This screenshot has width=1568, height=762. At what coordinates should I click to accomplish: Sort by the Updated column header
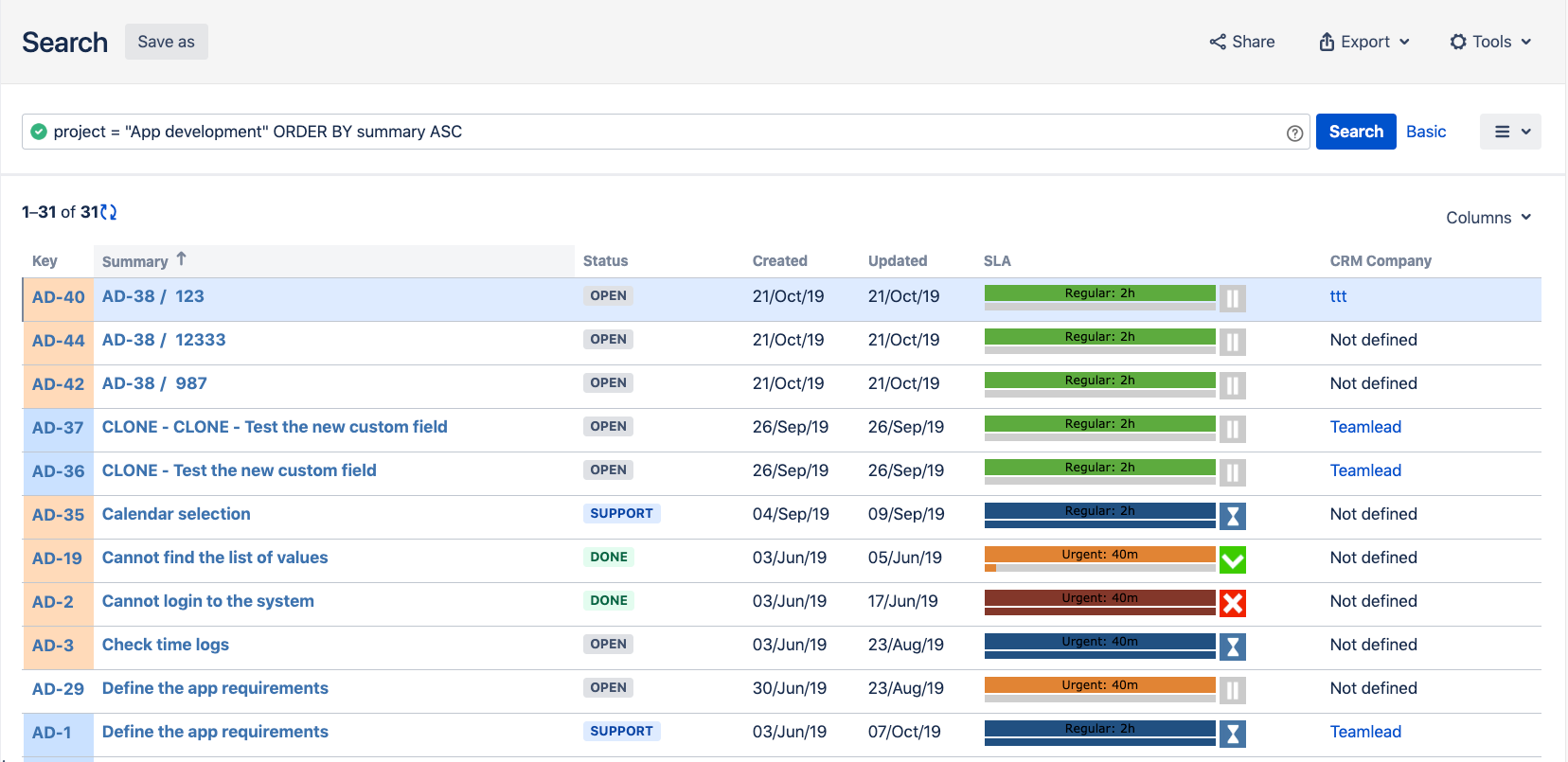tap(898, 261)
